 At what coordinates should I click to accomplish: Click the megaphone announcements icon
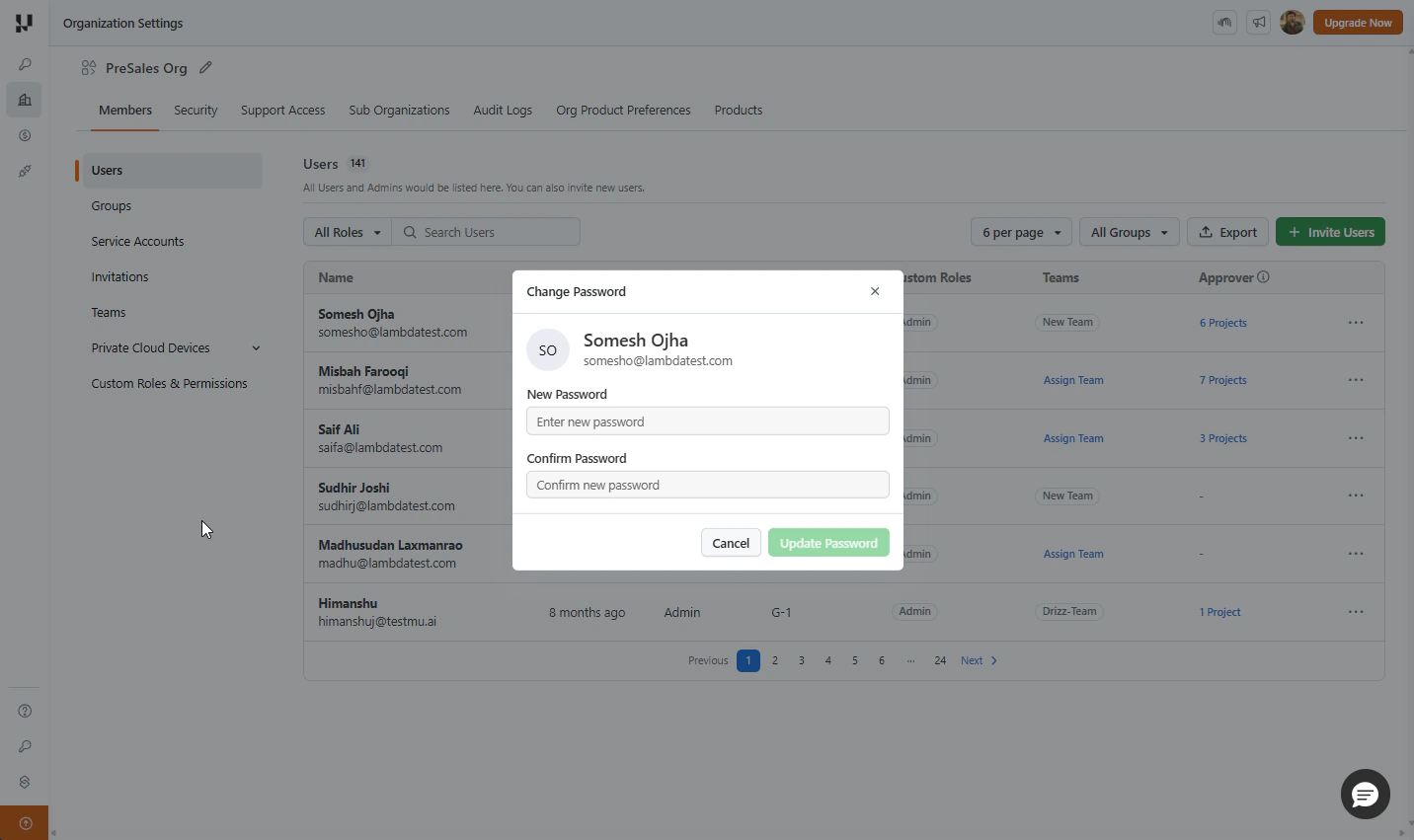click(1259, 23)
